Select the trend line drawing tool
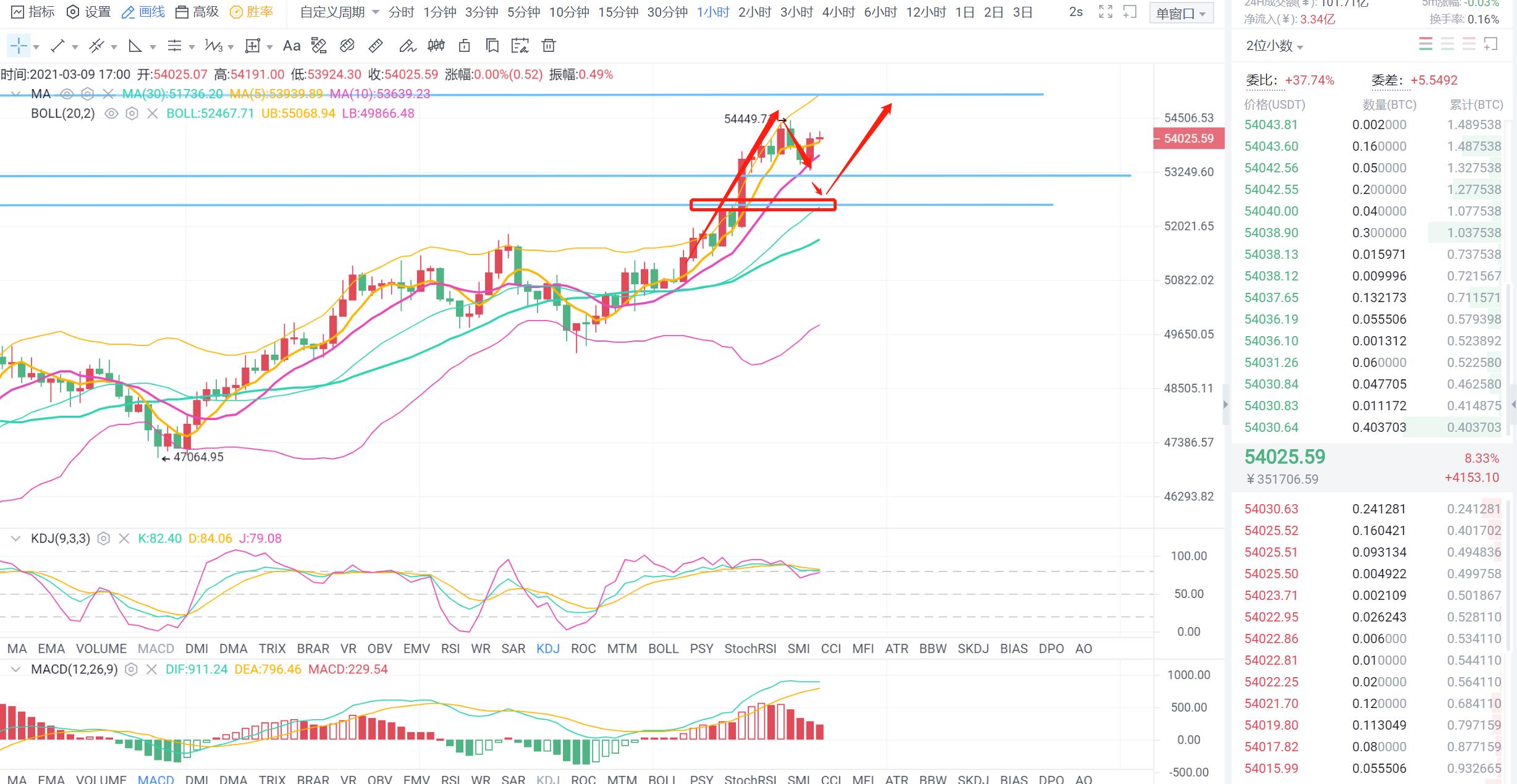Image resolution: width=1517 pixels, height=784 pixels. click(57, 46)
